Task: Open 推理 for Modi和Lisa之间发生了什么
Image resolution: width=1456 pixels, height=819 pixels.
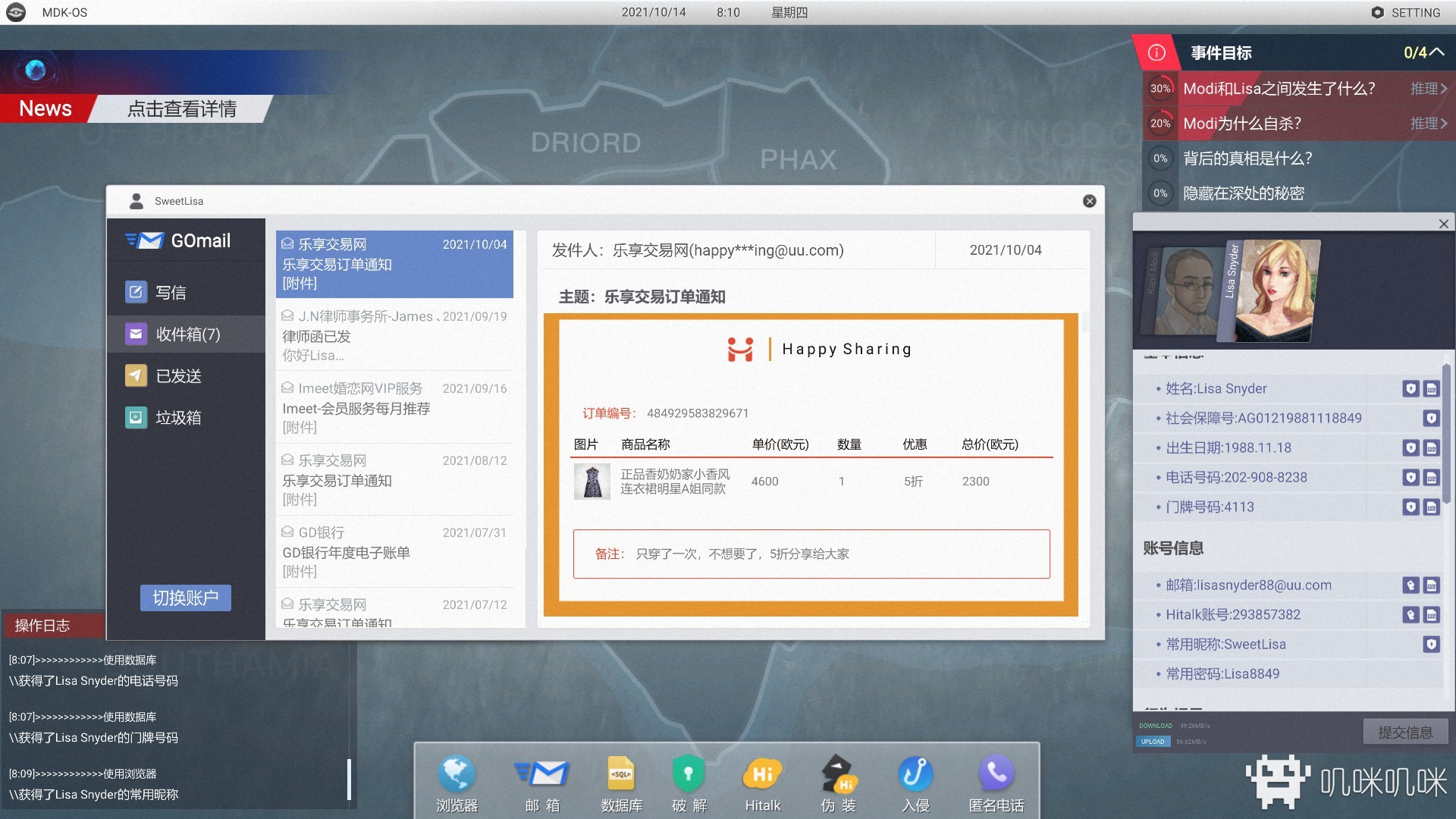Action: (x=1429, y=89)
